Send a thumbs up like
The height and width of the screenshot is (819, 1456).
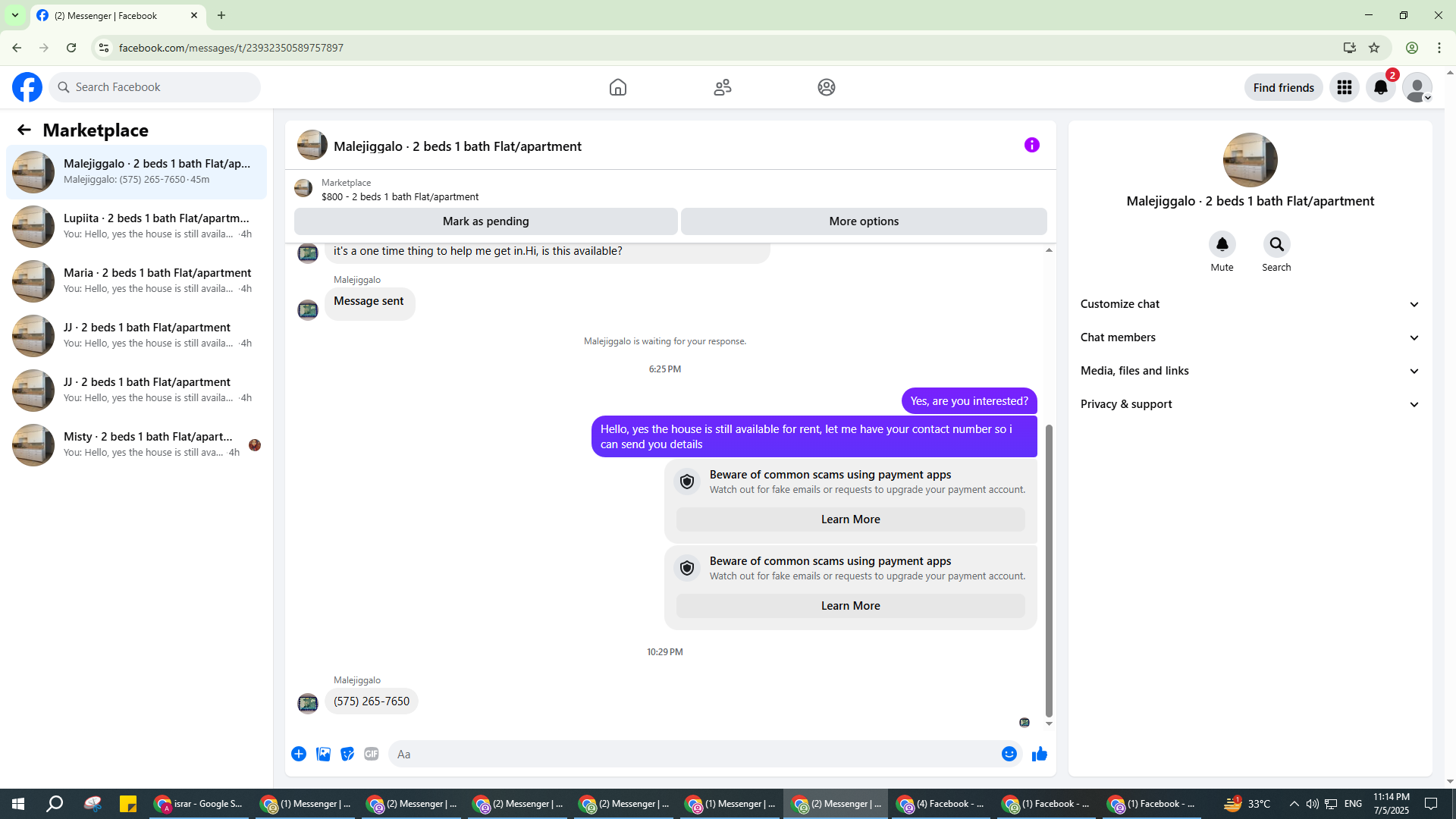(1039, 754)
